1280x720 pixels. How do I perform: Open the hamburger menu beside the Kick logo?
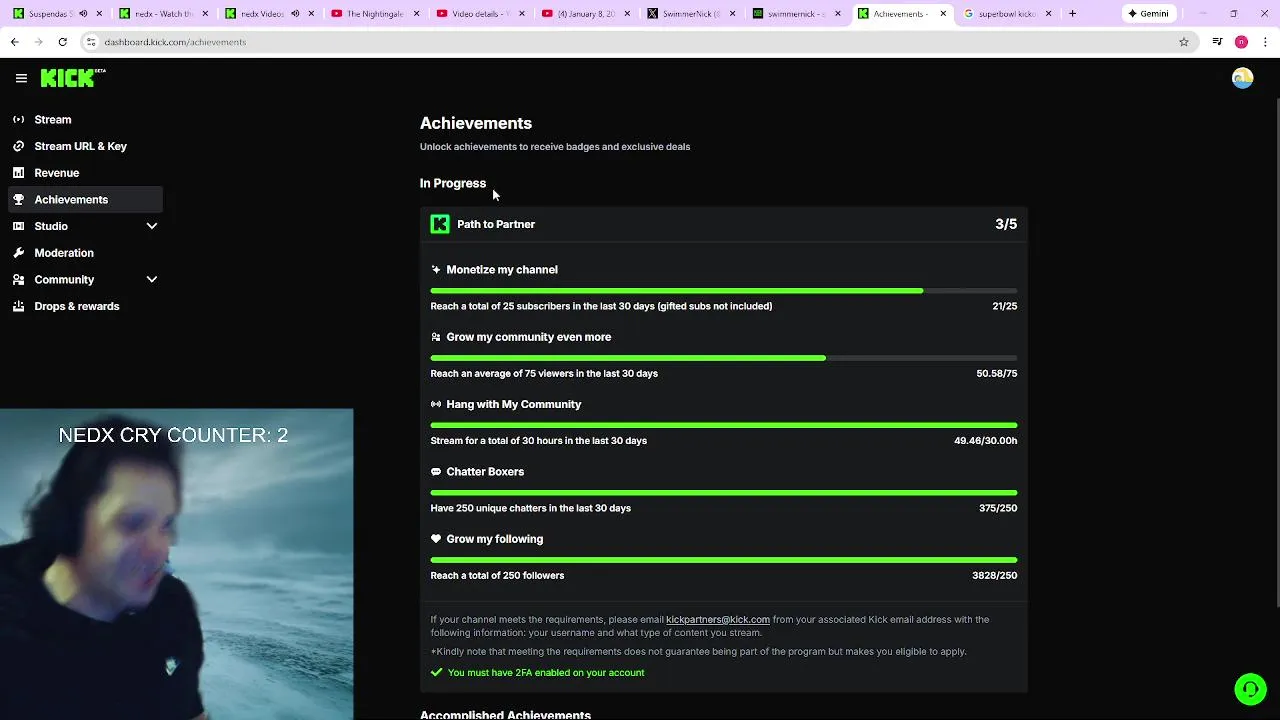coord(21,78)
